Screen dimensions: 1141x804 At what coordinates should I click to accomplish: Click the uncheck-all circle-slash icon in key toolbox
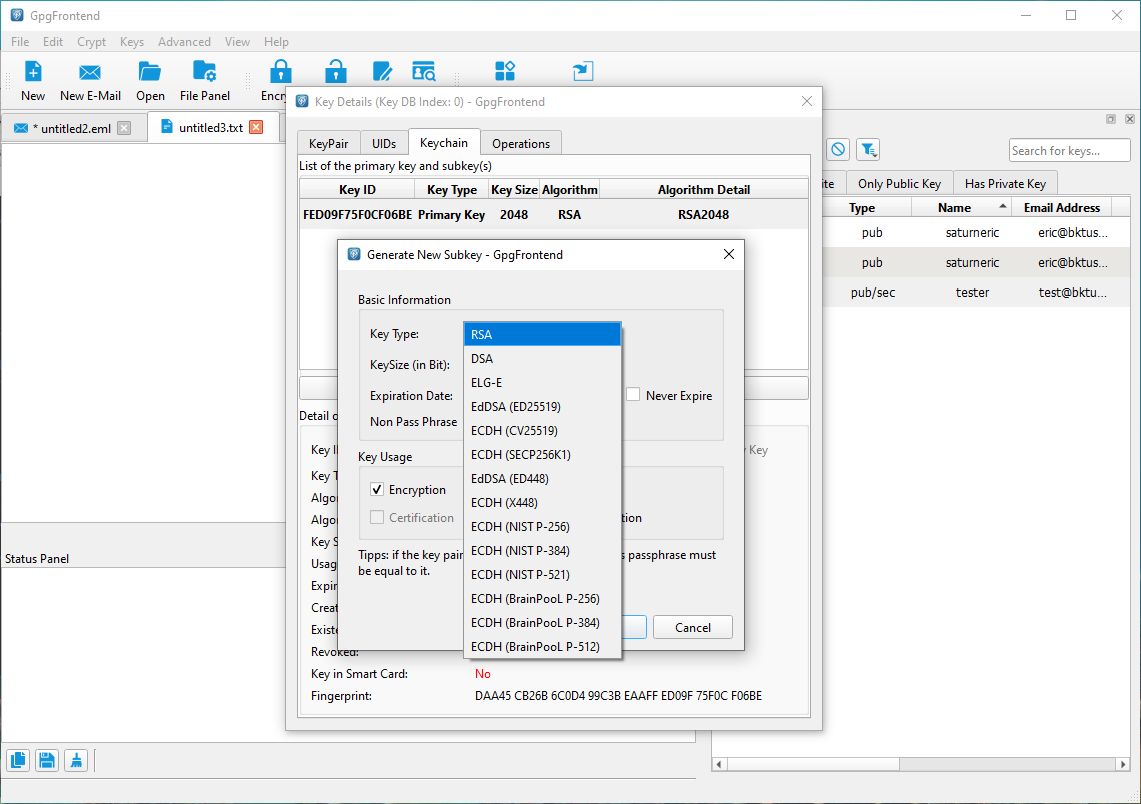pos(838,149)
